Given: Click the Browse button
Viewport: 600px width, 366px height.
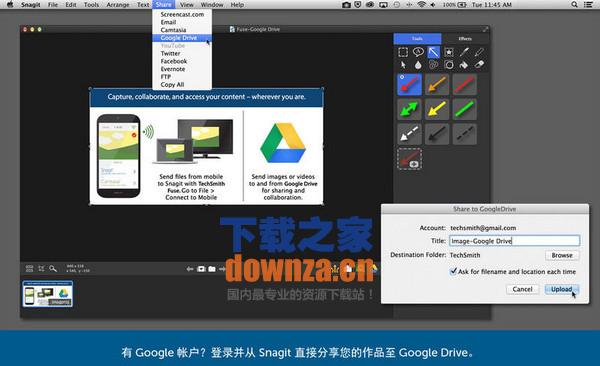Looking at the screenshot, I should 562,255.
